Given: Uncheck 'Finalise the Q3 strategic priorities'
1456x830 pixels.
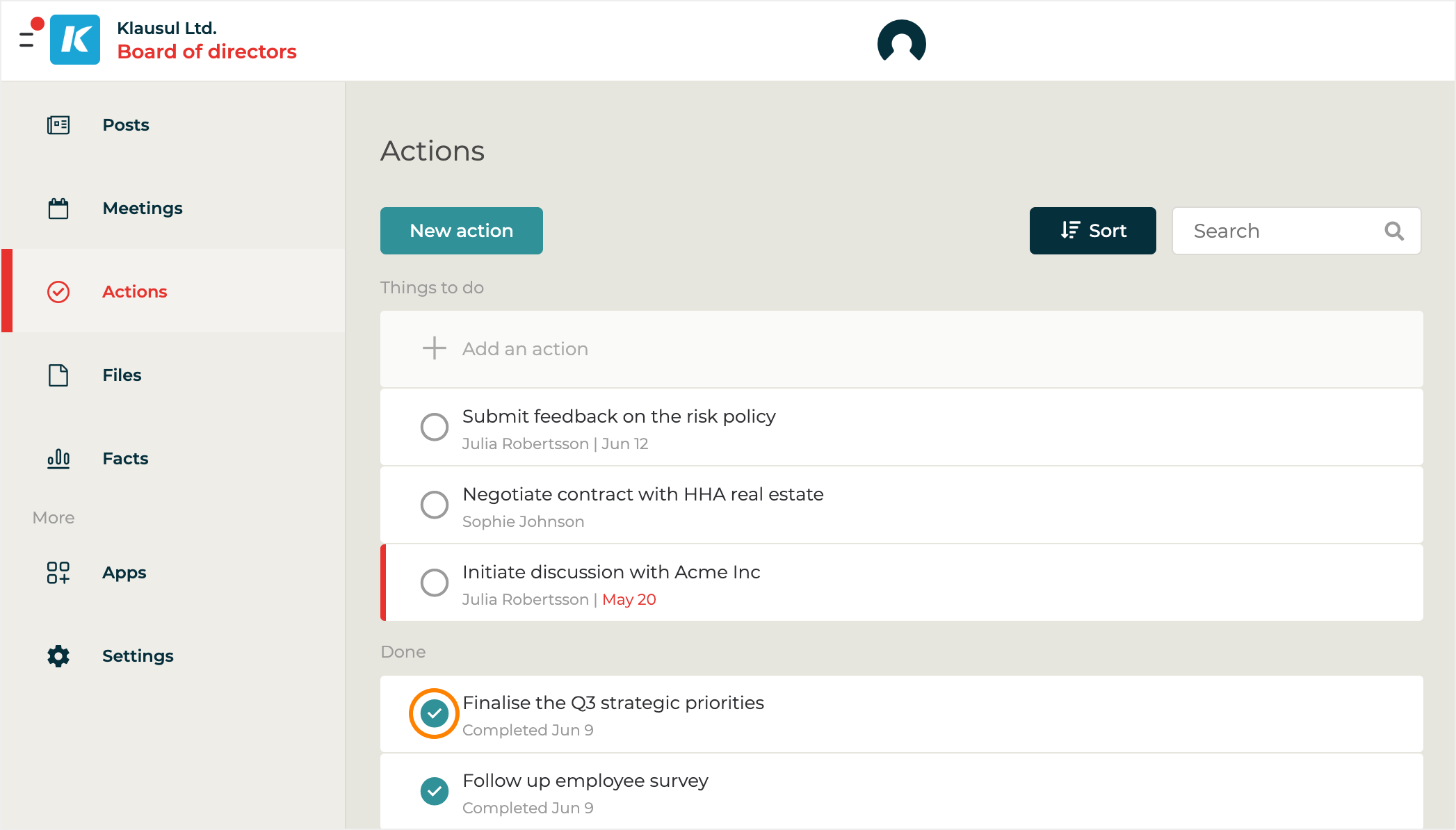Looking at the screenshot, I should coord(435,713).
